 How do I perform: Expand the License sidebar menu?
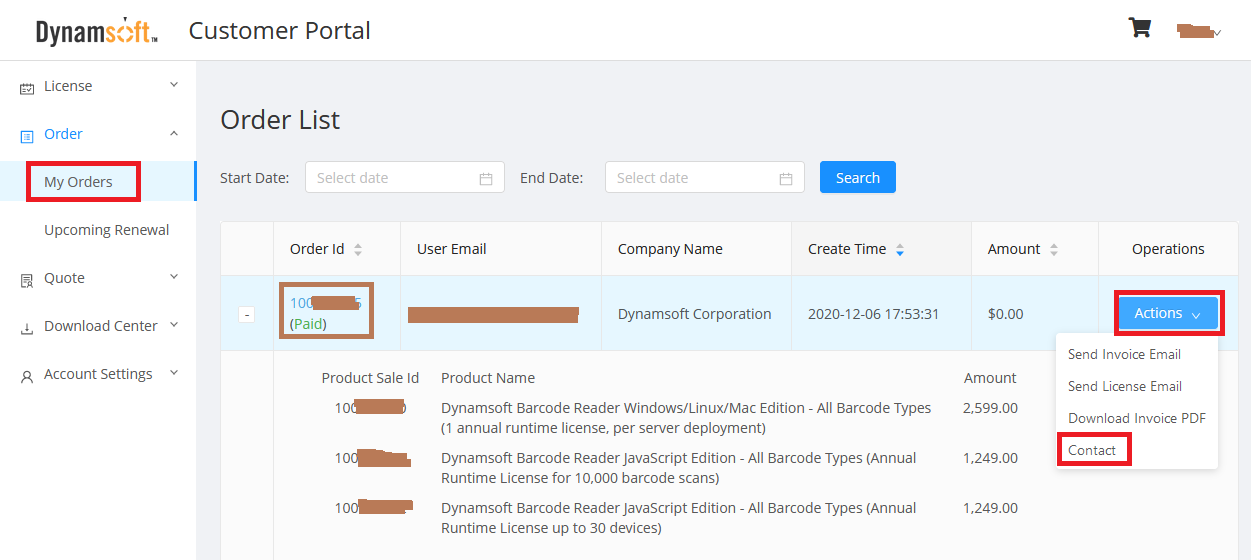tap(174, 86)
